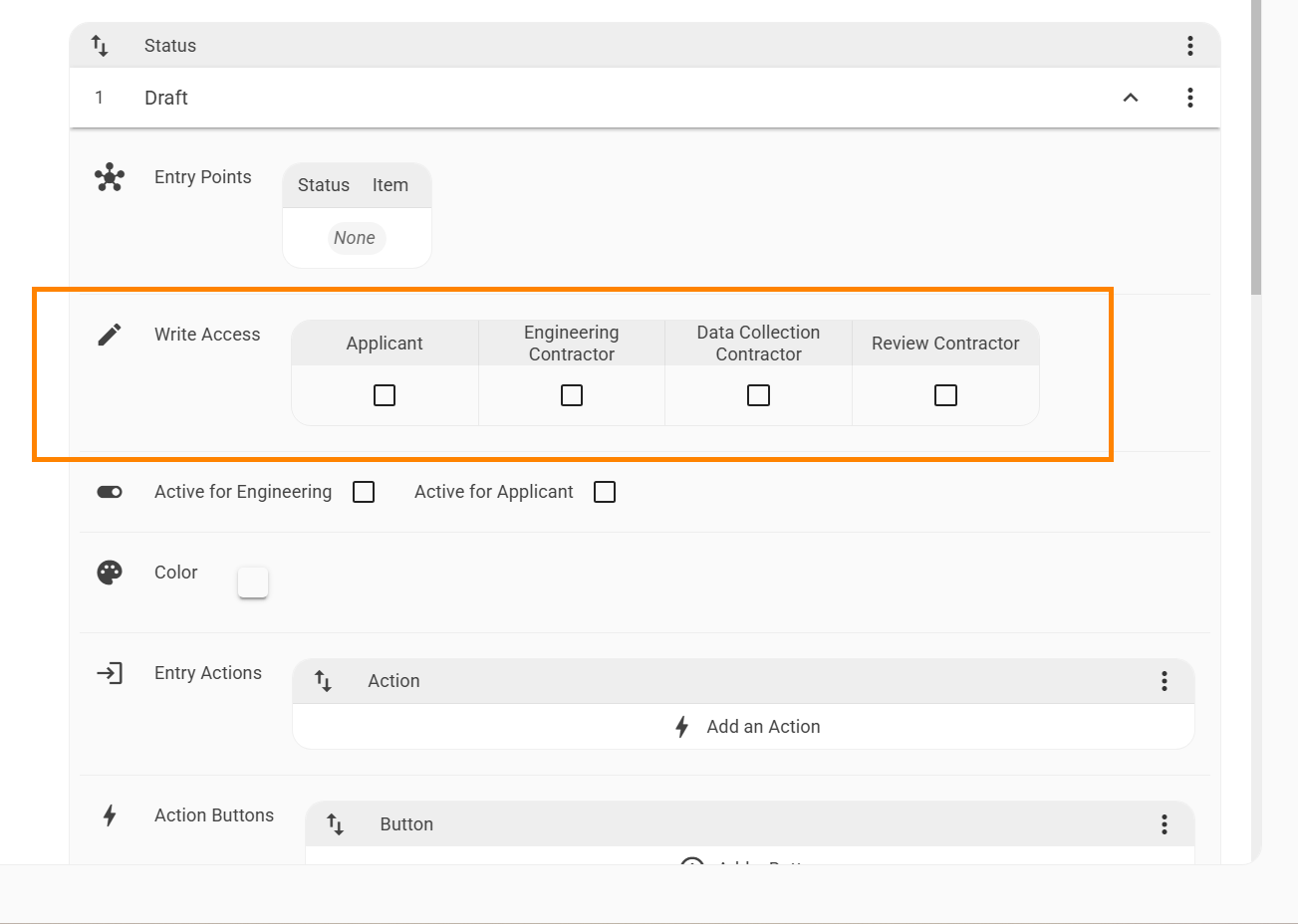Click the Write Access pencil icon

pos(110,335)
